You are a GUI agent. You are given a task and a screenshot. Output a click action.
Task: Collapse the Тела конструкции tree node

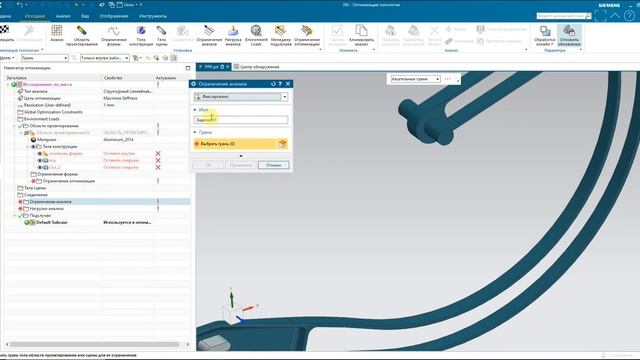[x=28, y=147]
